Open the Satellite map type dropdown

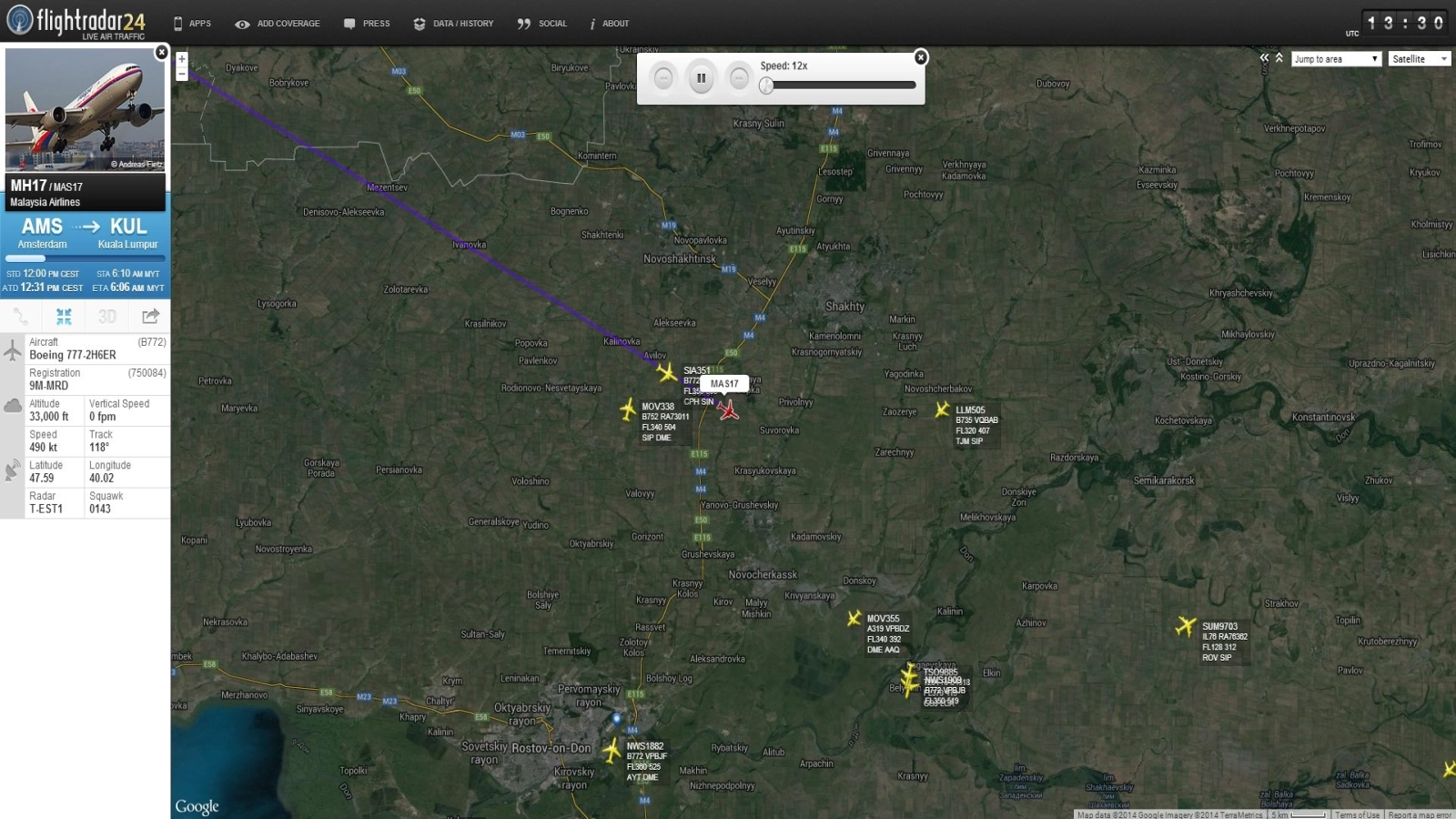coord(1419,59)
